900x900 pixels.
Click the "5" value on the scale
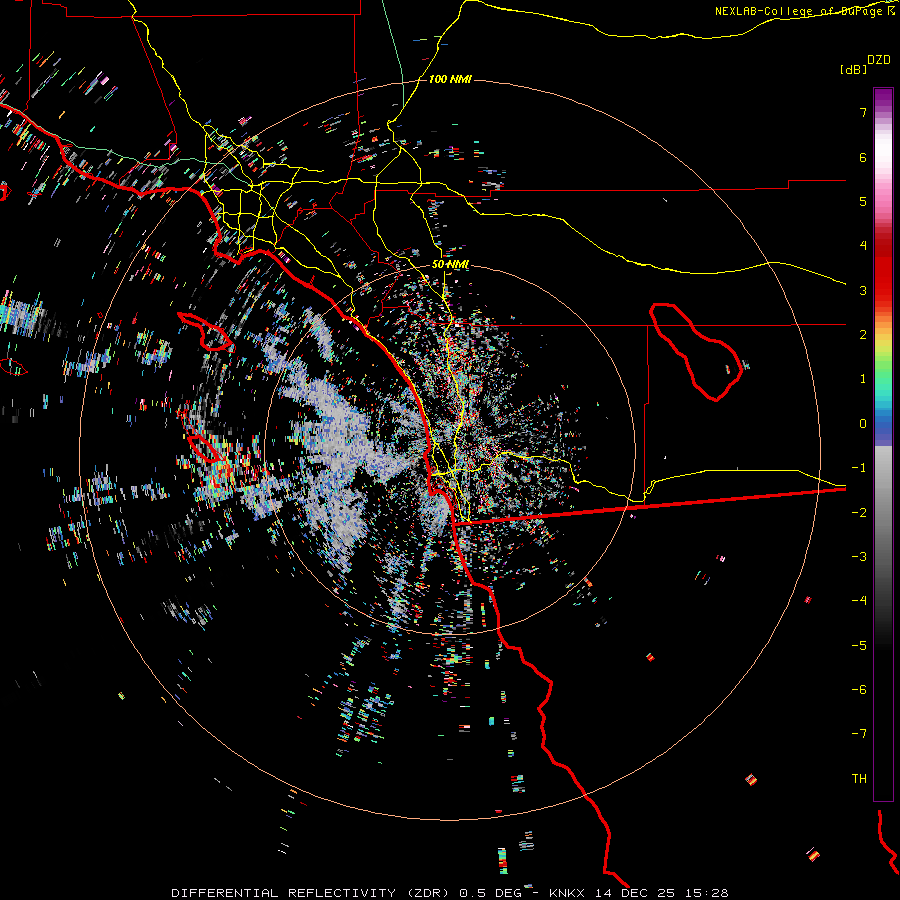point(863,201)
